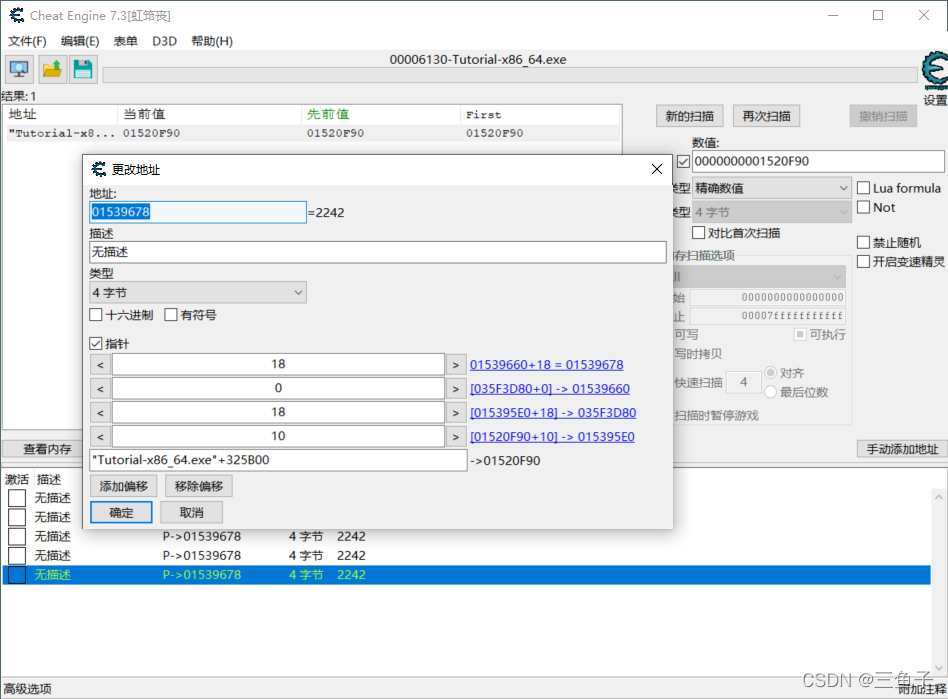Open the memory region dropdown under scan options
948x699 pixels.
pyautogui.click(x=758, y=277)
